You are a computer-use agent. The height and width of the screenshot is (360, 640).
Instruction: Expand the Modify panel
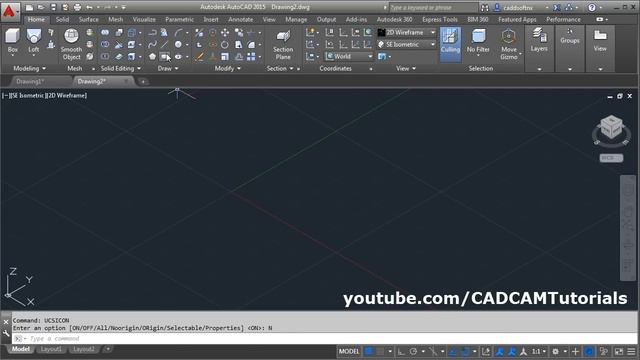[x=228, y=68]
